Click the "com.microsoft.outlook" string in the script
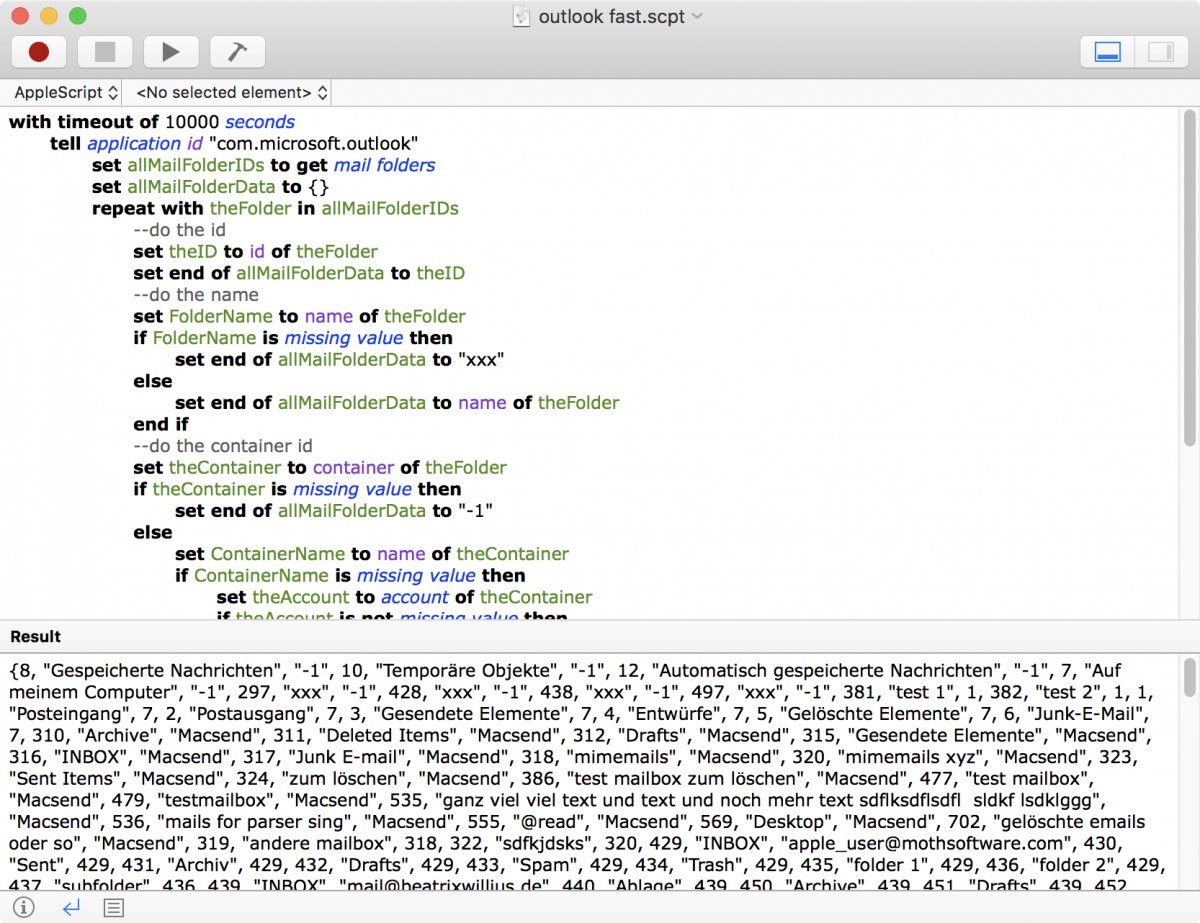 tap(312, 144)
